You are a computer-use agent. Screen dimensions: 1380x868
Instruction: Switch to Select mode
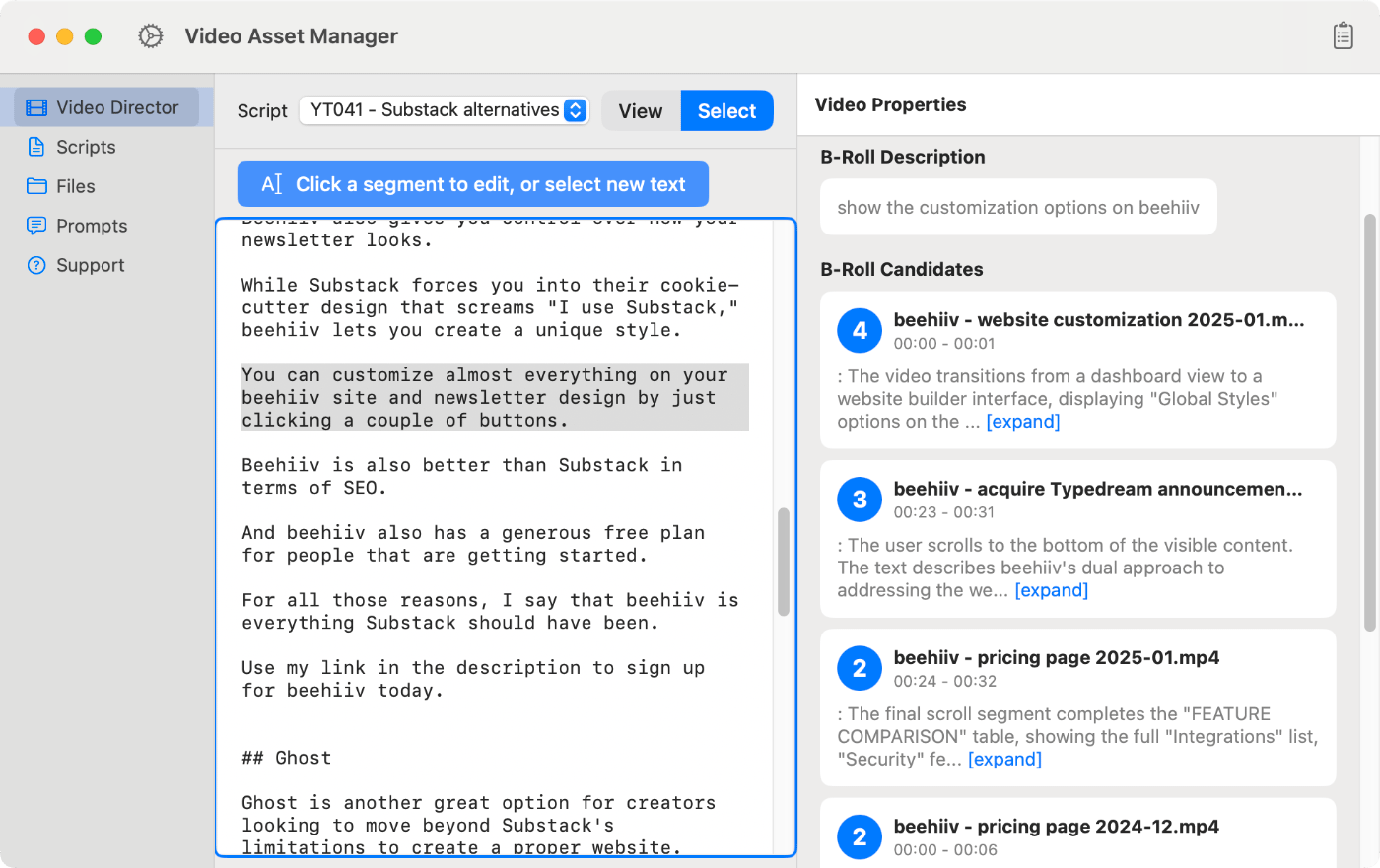726,111
